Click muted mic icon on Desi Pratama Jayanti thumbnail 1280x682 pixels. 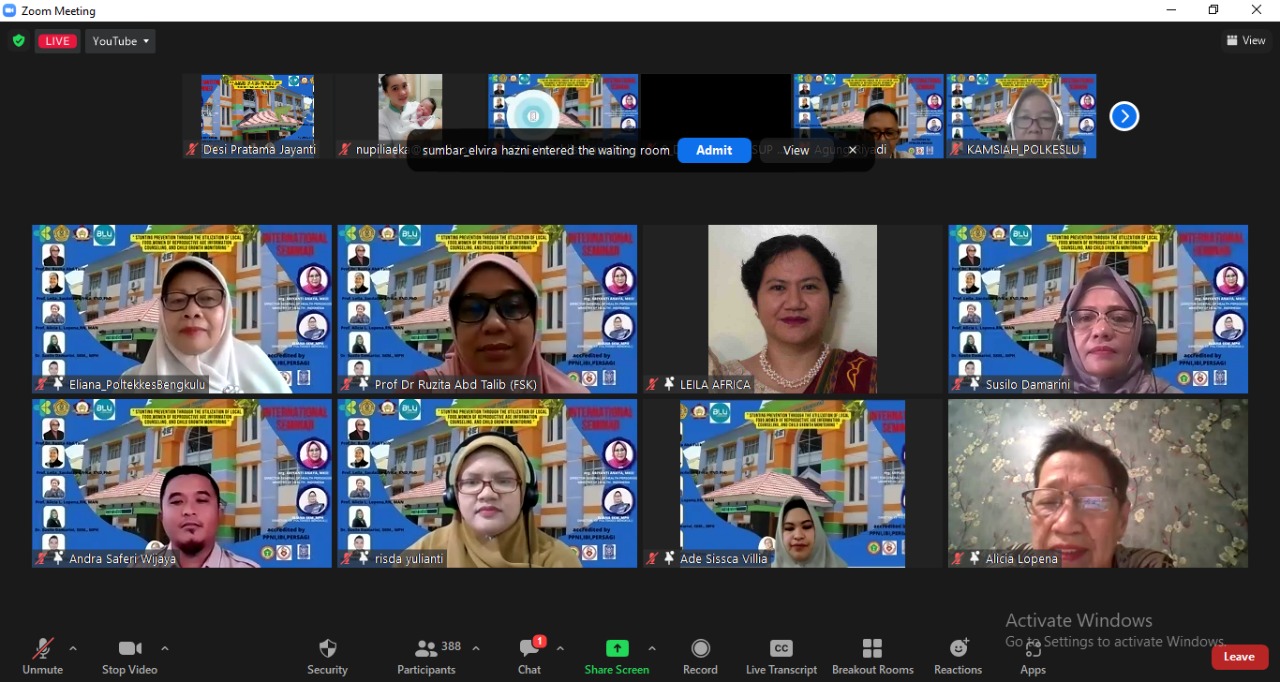[192, 150]
